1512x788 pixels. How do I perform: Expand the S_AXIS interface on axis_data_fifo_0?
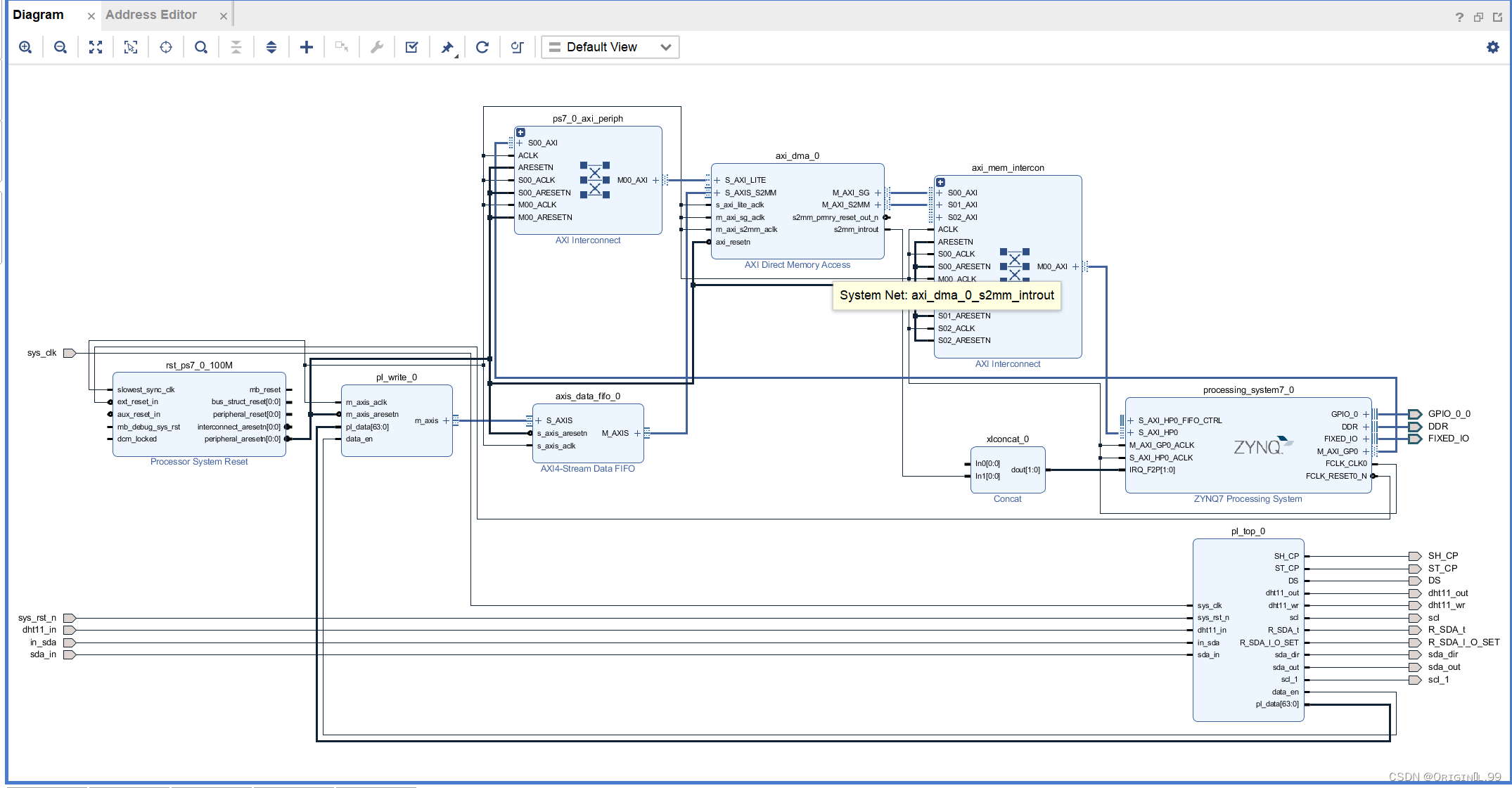539,420
